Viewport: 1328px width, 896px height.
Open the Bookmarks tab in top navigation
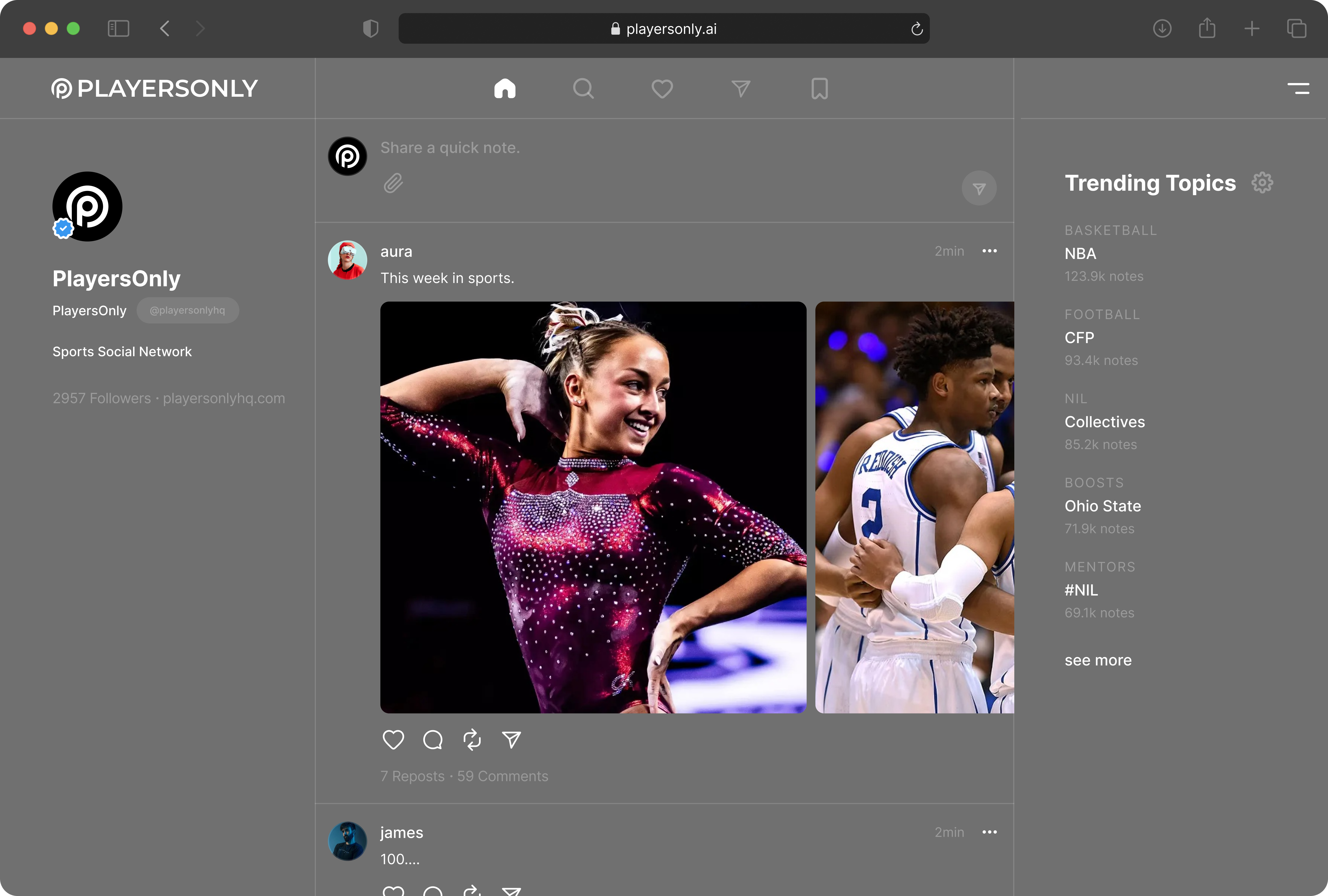(x=819, y=89)
